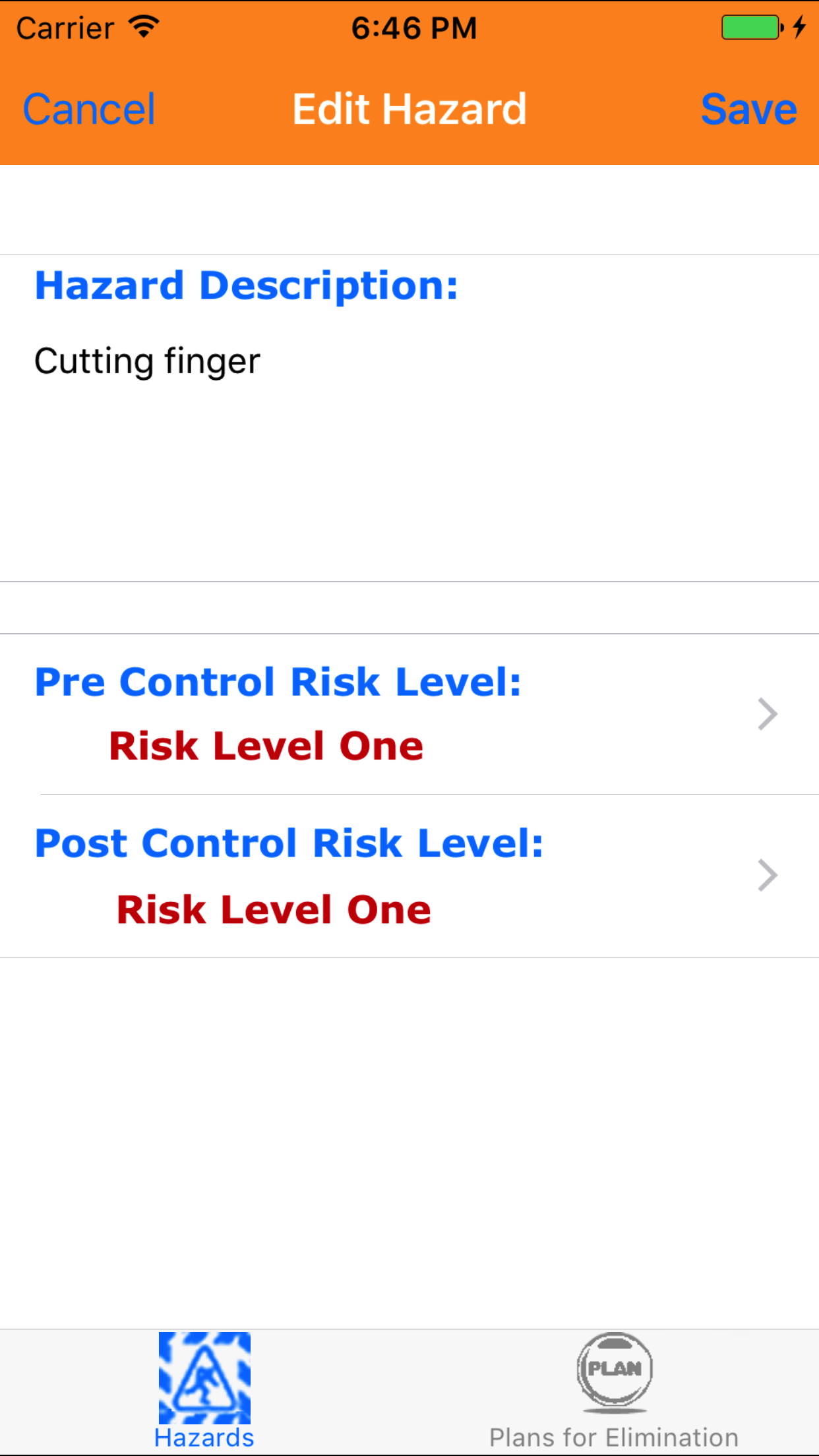Switch to Plans for Elimination tab
This screenshot has width=819, height=1456.
tap(614, 1438)
